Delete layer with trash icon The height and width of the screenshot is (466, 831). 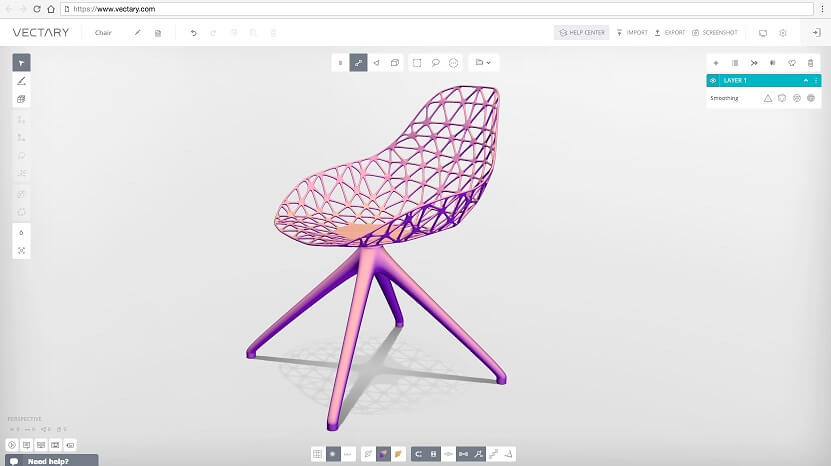810,63
